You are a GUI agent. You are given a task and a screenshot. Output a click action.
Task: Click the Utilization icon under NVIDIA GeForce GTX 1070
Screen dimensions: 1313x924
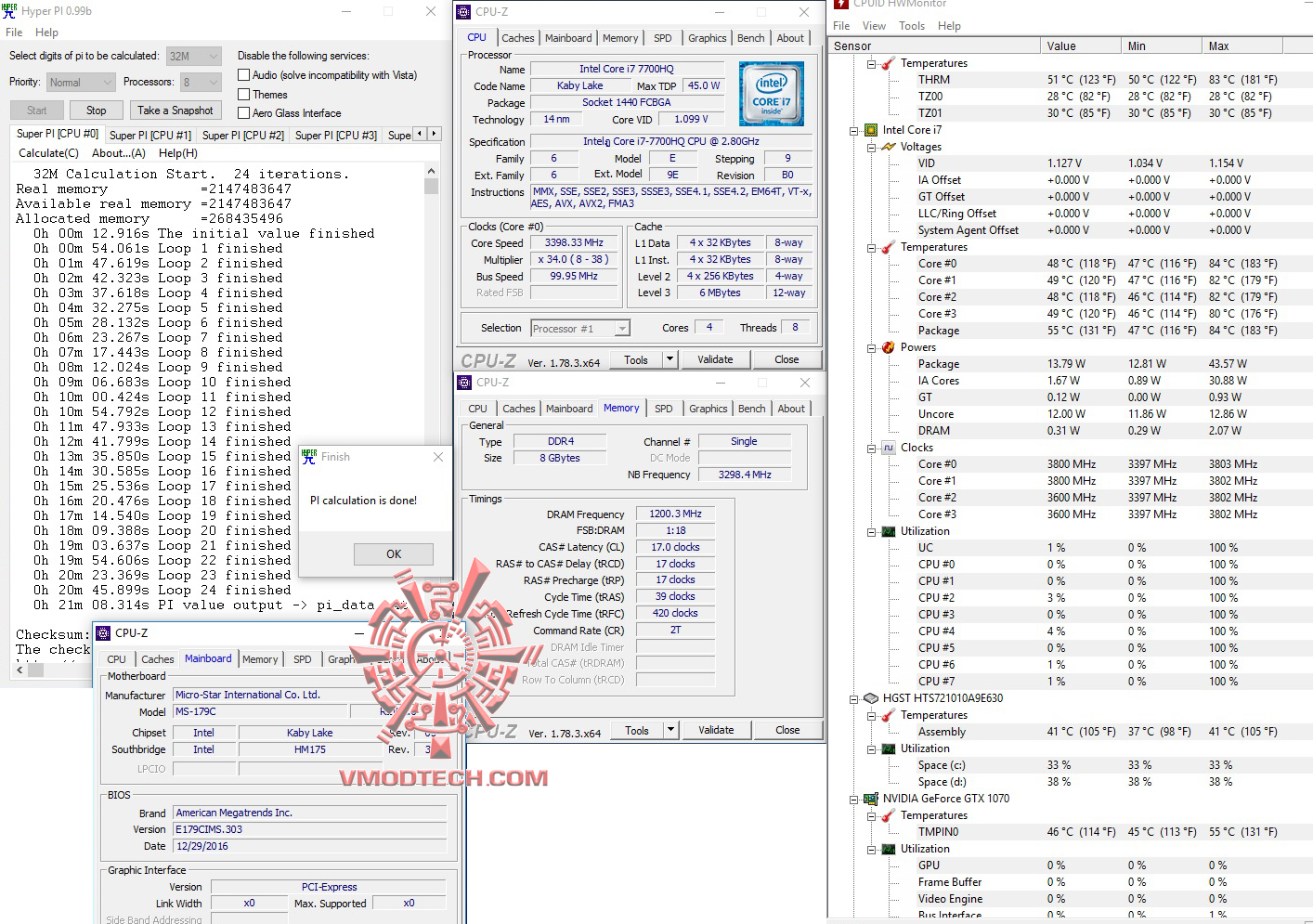[x=889, y=849]
